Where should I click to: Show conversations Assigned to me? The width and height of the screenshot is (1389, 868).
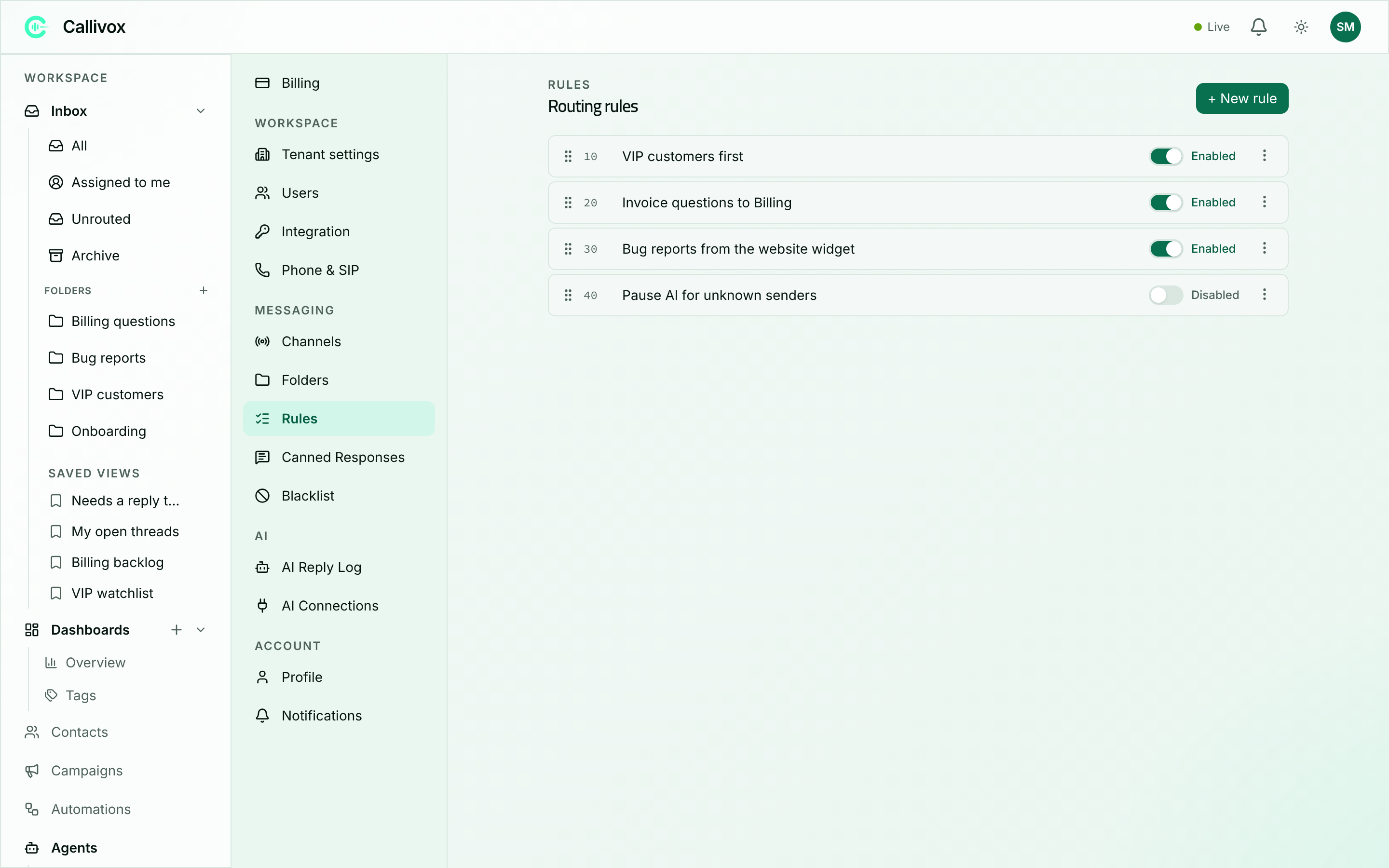coord(127,183)
